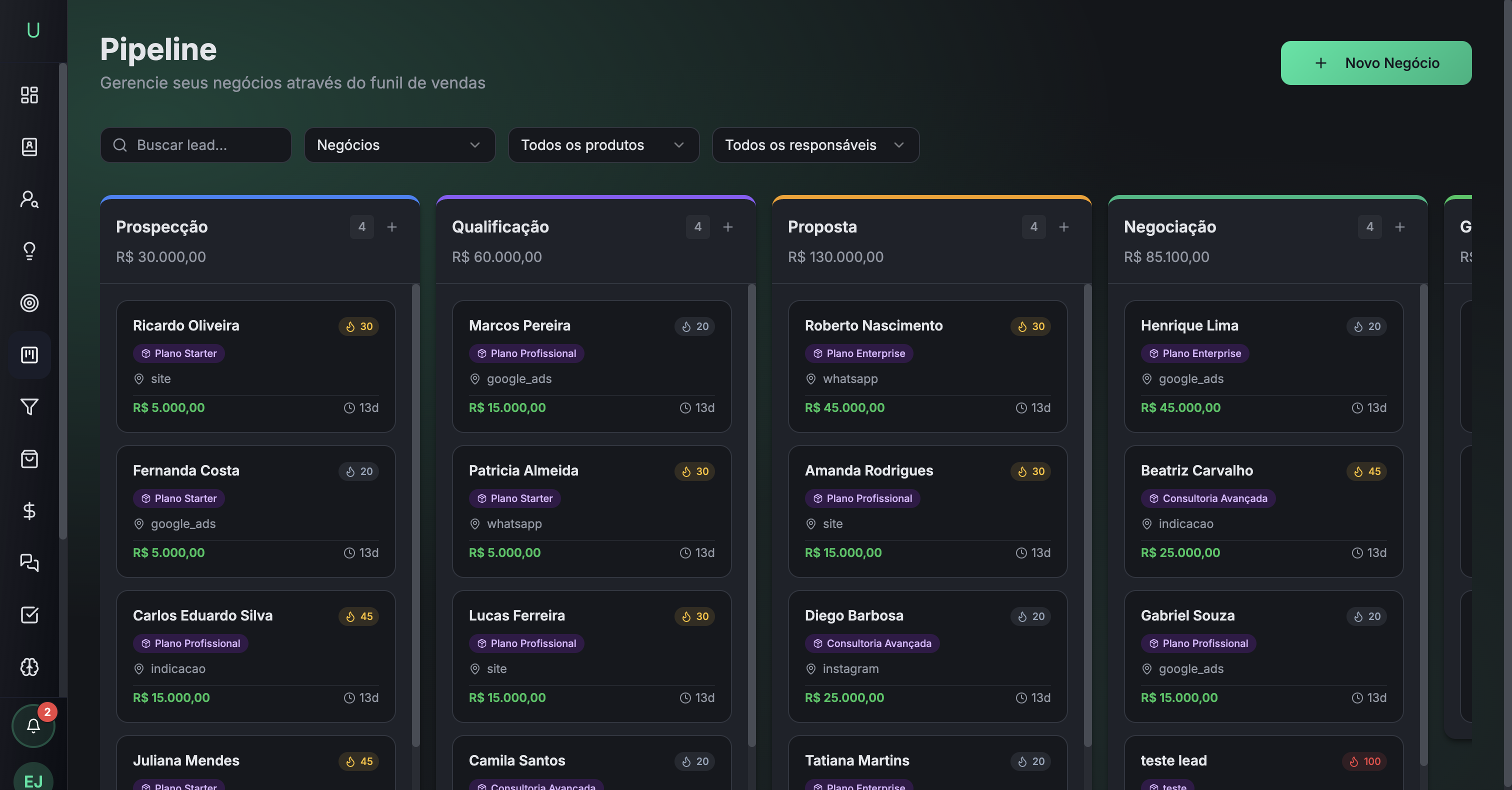This screenshot has height=790, width=1512.
Task: Open the person search icon in sidebar
Action: 29,199
